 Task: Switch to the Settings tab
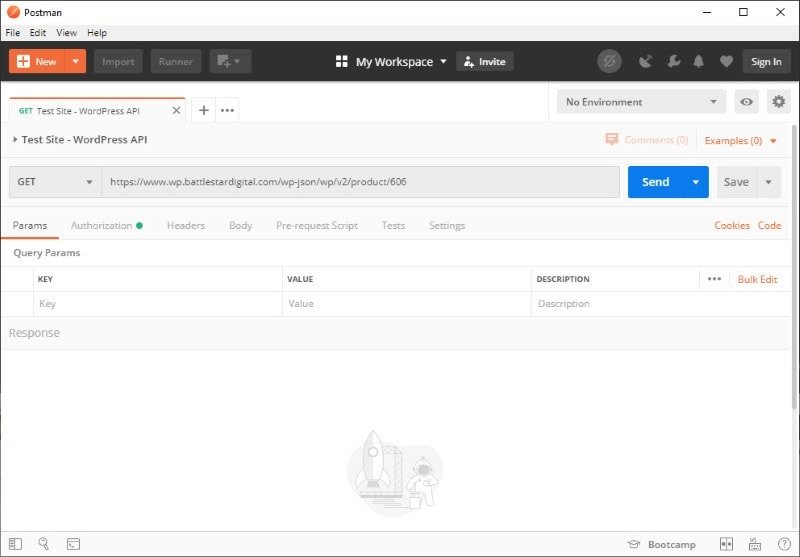pos(447,225)
